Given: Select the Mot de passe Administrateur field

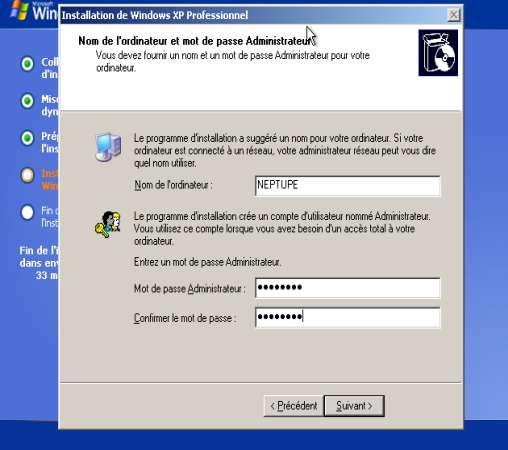Looking at the screenshot, I should click(x=347, y=287).
